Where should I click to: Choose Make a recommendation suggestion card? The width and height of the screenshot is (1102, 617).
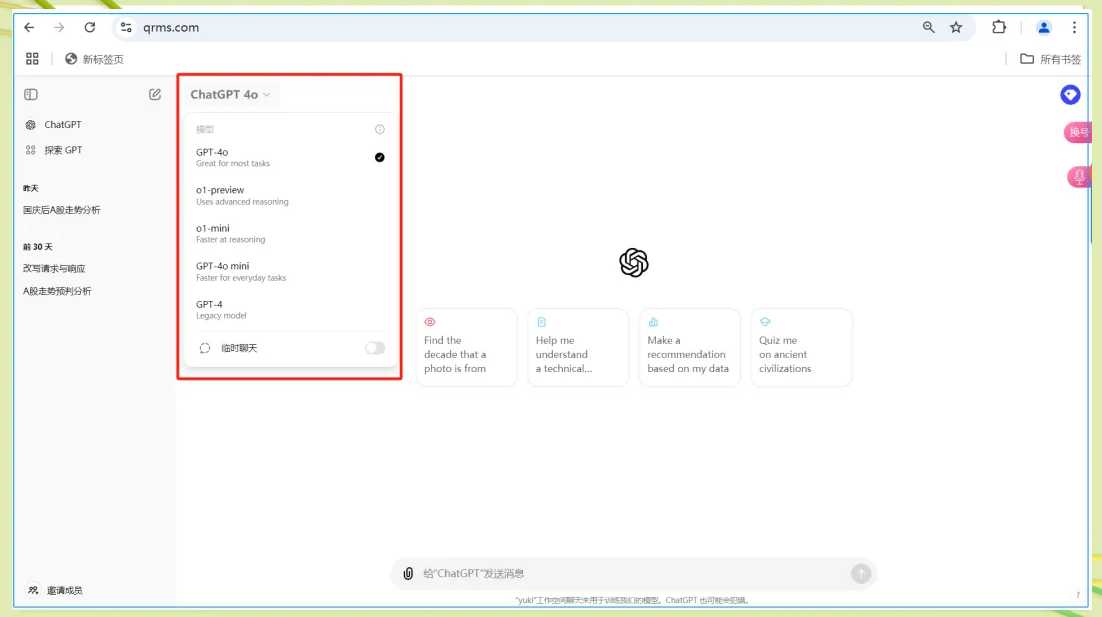[689, 347]
